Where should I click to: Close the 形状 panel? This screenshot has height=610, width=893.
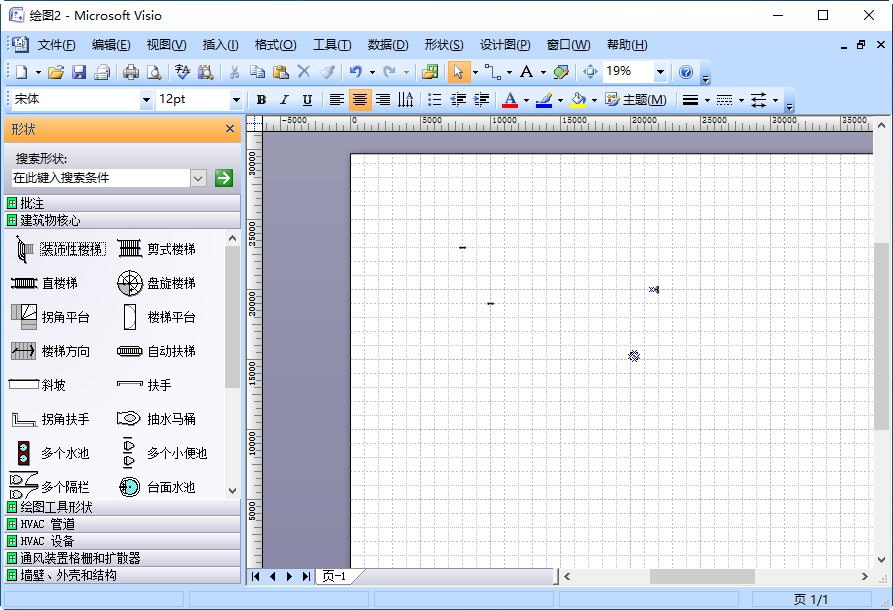coord(230,129)
